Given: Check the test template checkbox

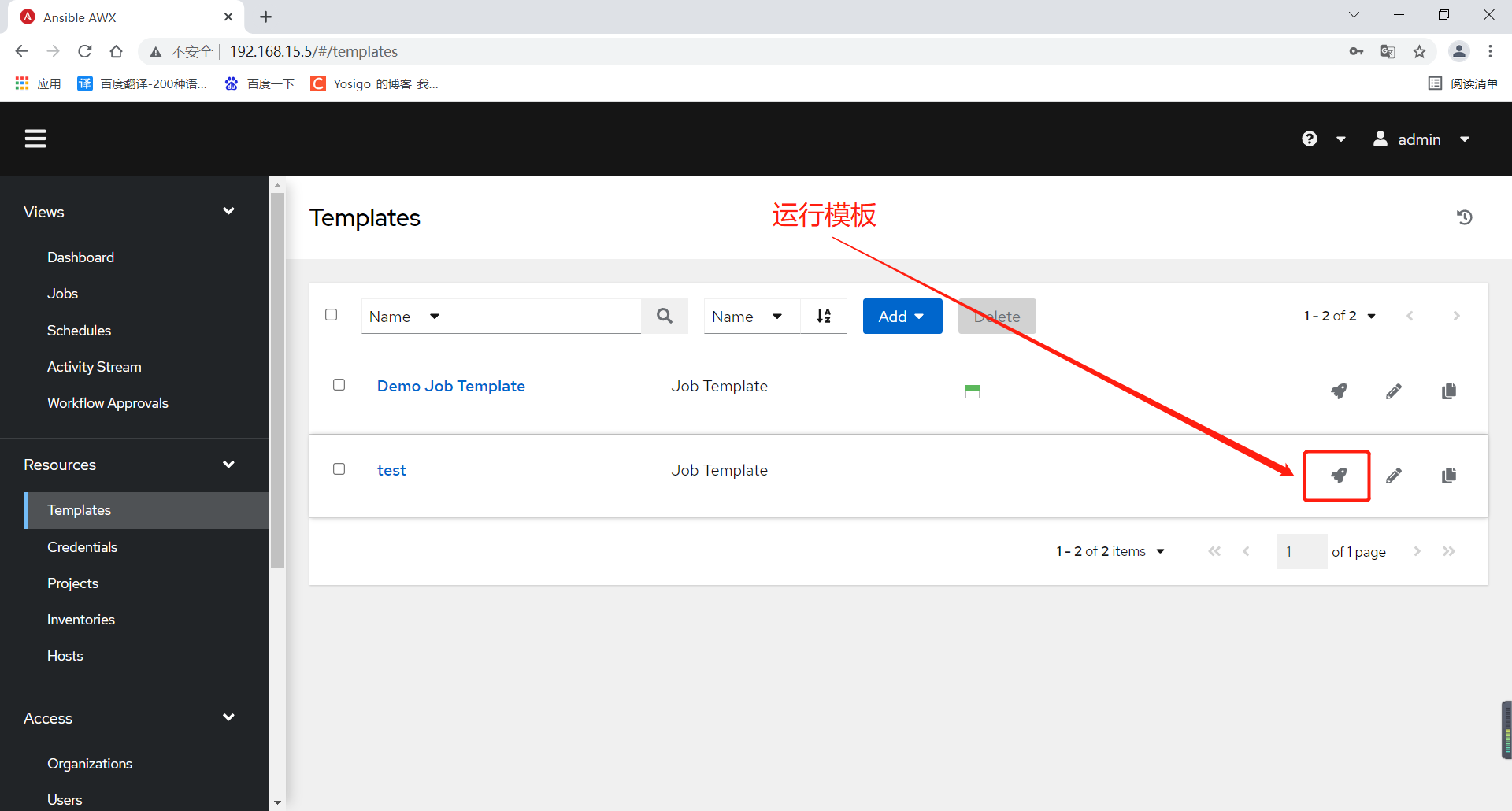Looking at the screenshot, I should [x=339, y=469].
